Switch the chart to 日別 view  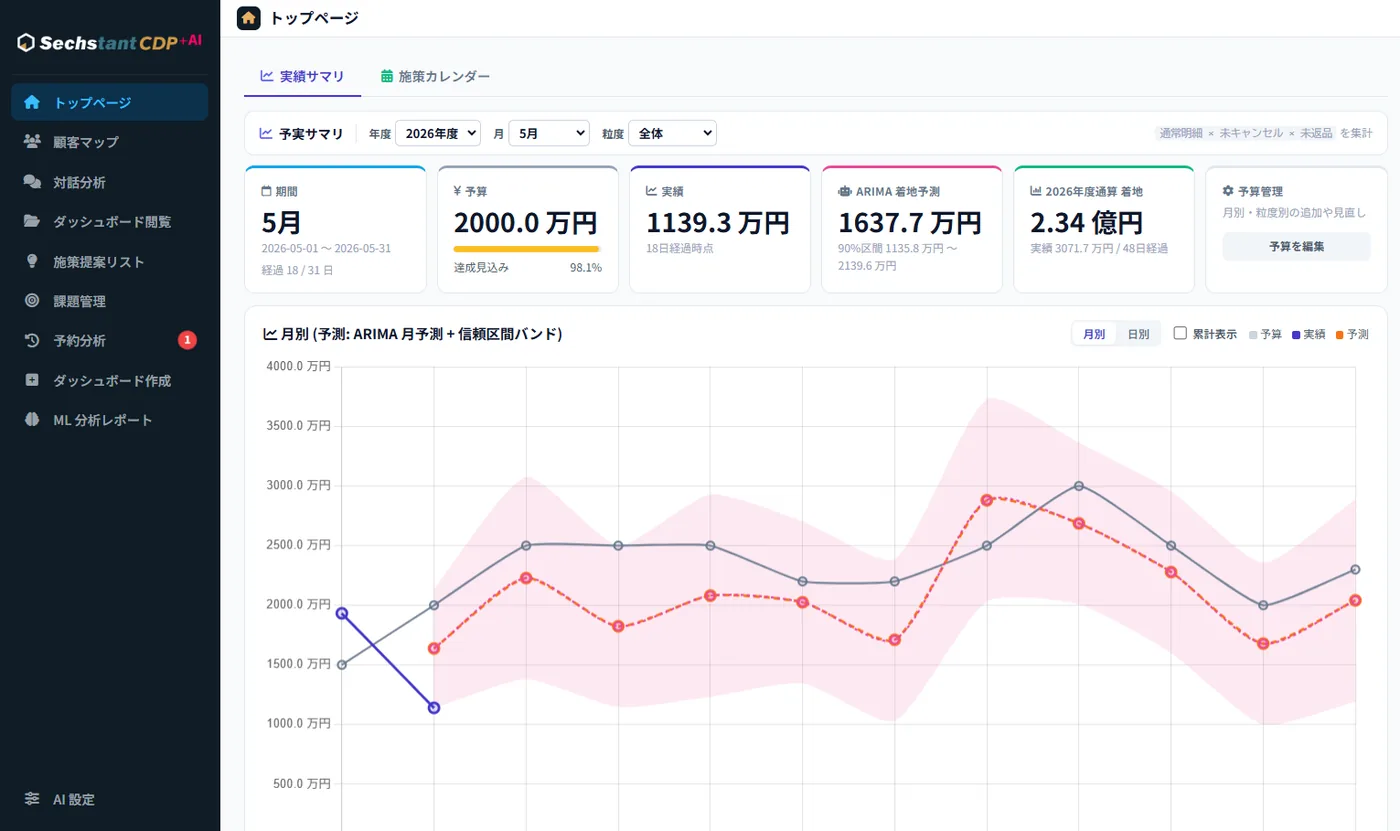tap(1138, 334)
